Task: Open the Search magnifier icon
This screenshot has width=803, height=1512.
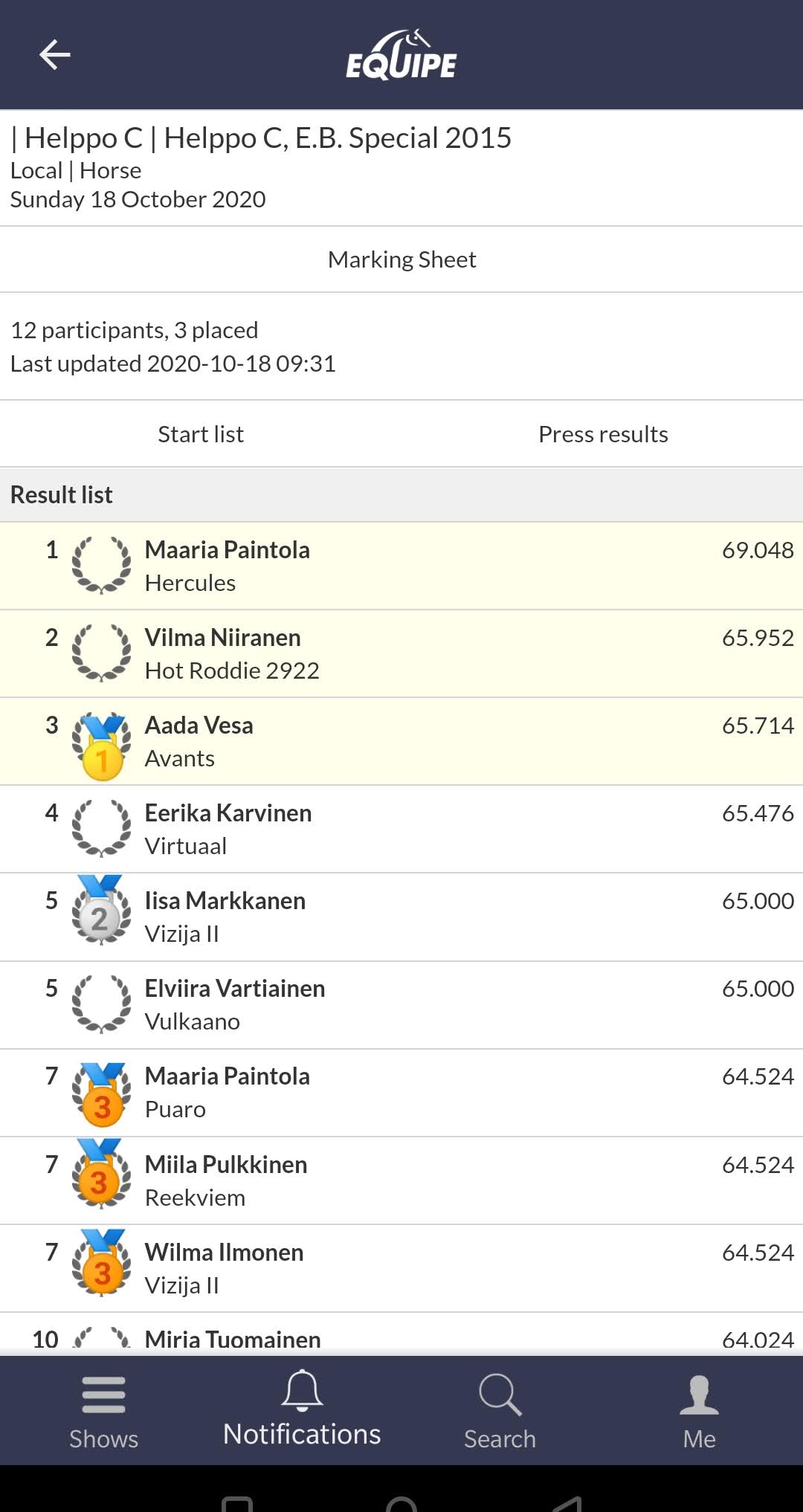Action: pos(500,1395)
